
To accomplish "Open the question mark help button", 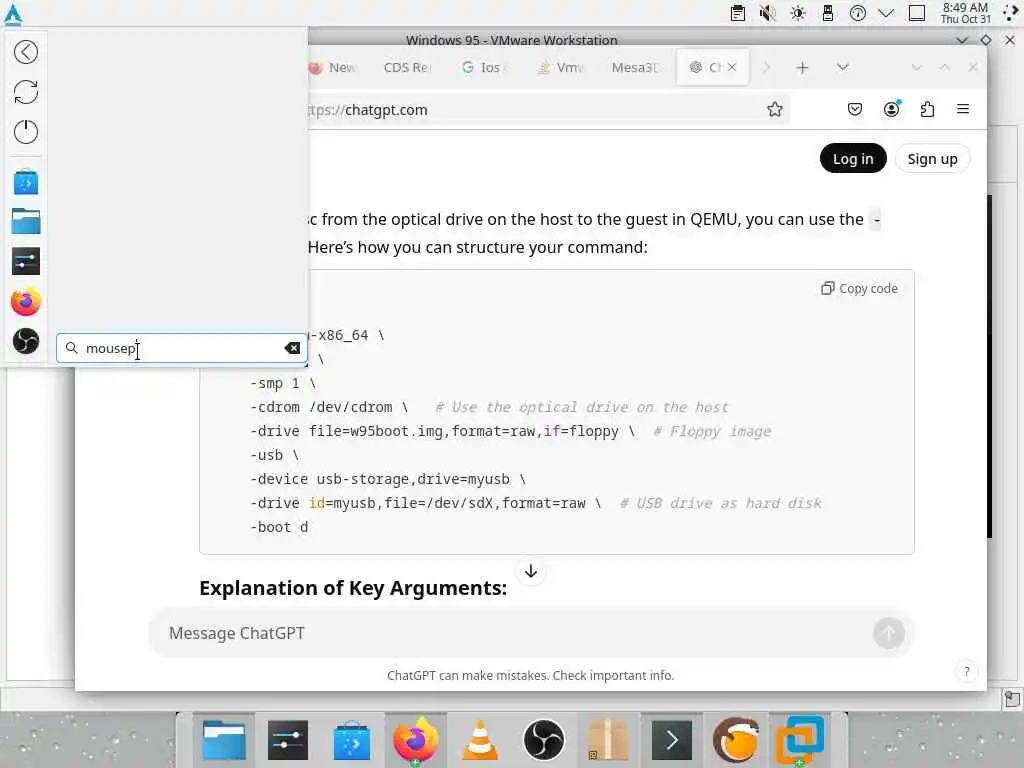I will coord(967,671).
